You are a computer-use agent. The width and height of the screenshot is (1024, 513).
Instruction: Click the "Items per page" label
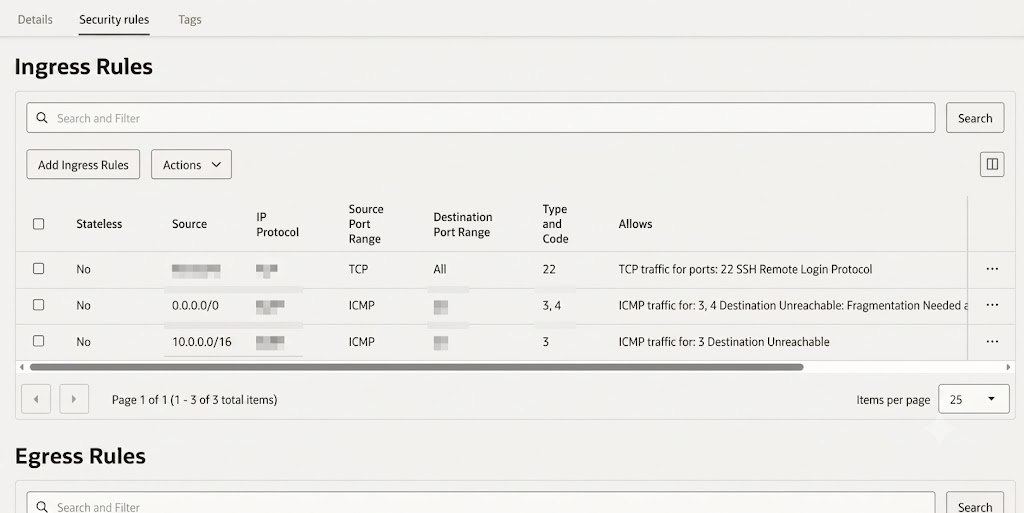click(893, 400)
